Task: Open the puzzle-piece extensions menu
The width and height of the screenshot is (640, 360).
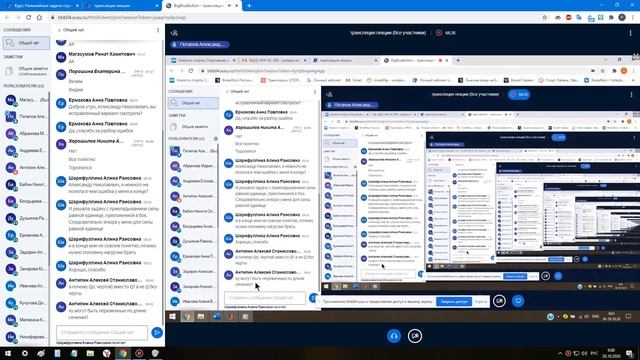Action: 611,18
